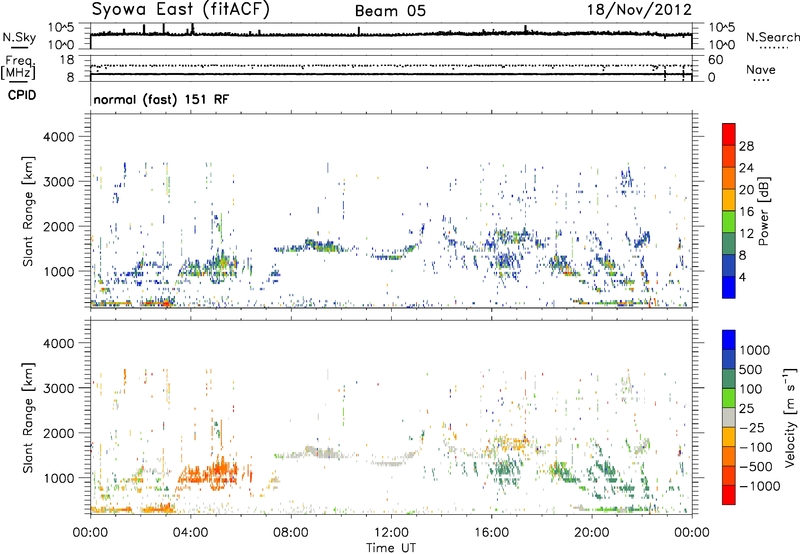This screenshot has width=800, height=554.
Task: Click the 'N.Search' legend label
Action: (772, 37)
